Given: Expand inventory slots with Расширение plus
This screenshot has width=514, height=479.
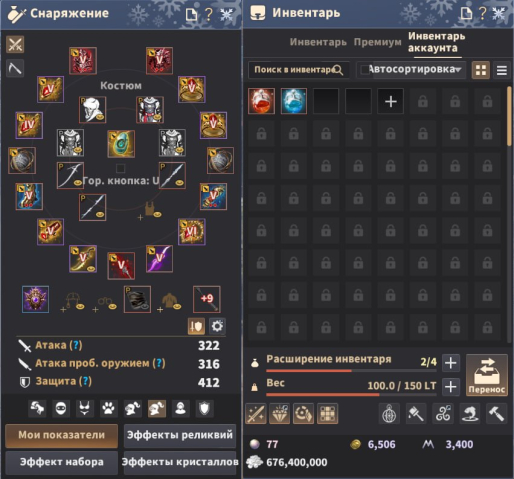Looking at the screenshot, I should click(x=451, y=363).
